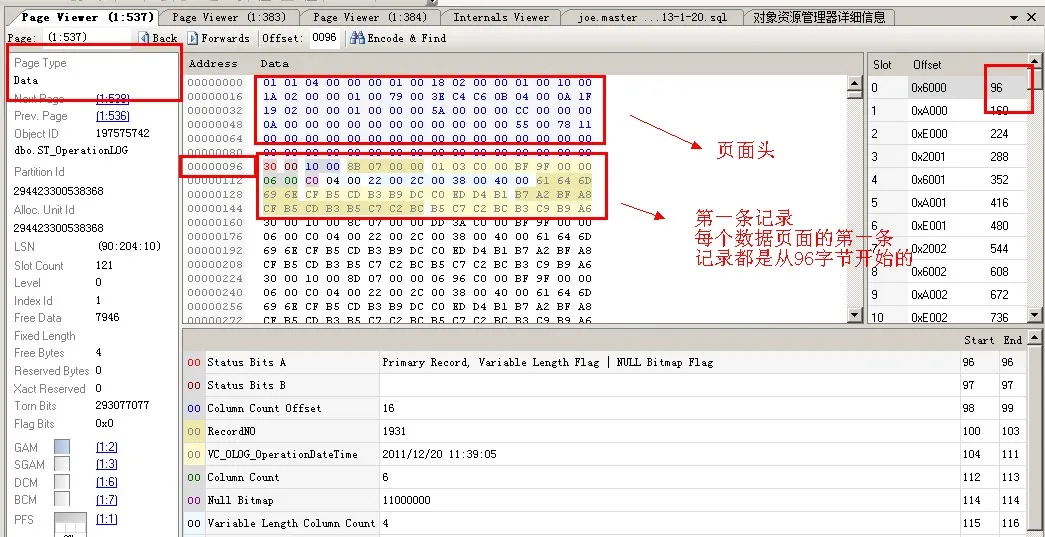Follow the Next Page link (1:538)
The image size is (1045, 537).
(x=113, y=99)
